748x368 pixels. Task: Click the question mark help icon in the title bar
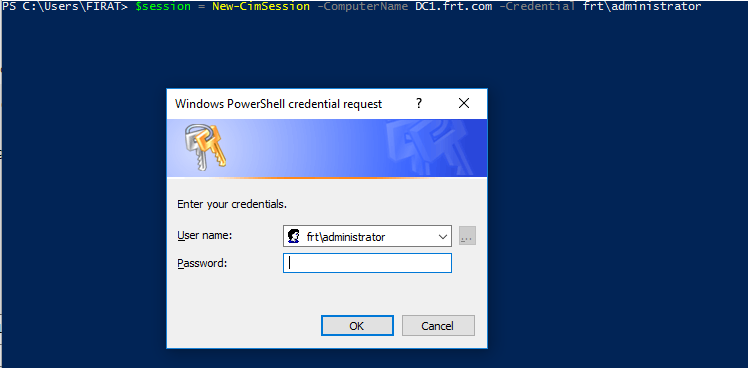click(x=419, y=103)
